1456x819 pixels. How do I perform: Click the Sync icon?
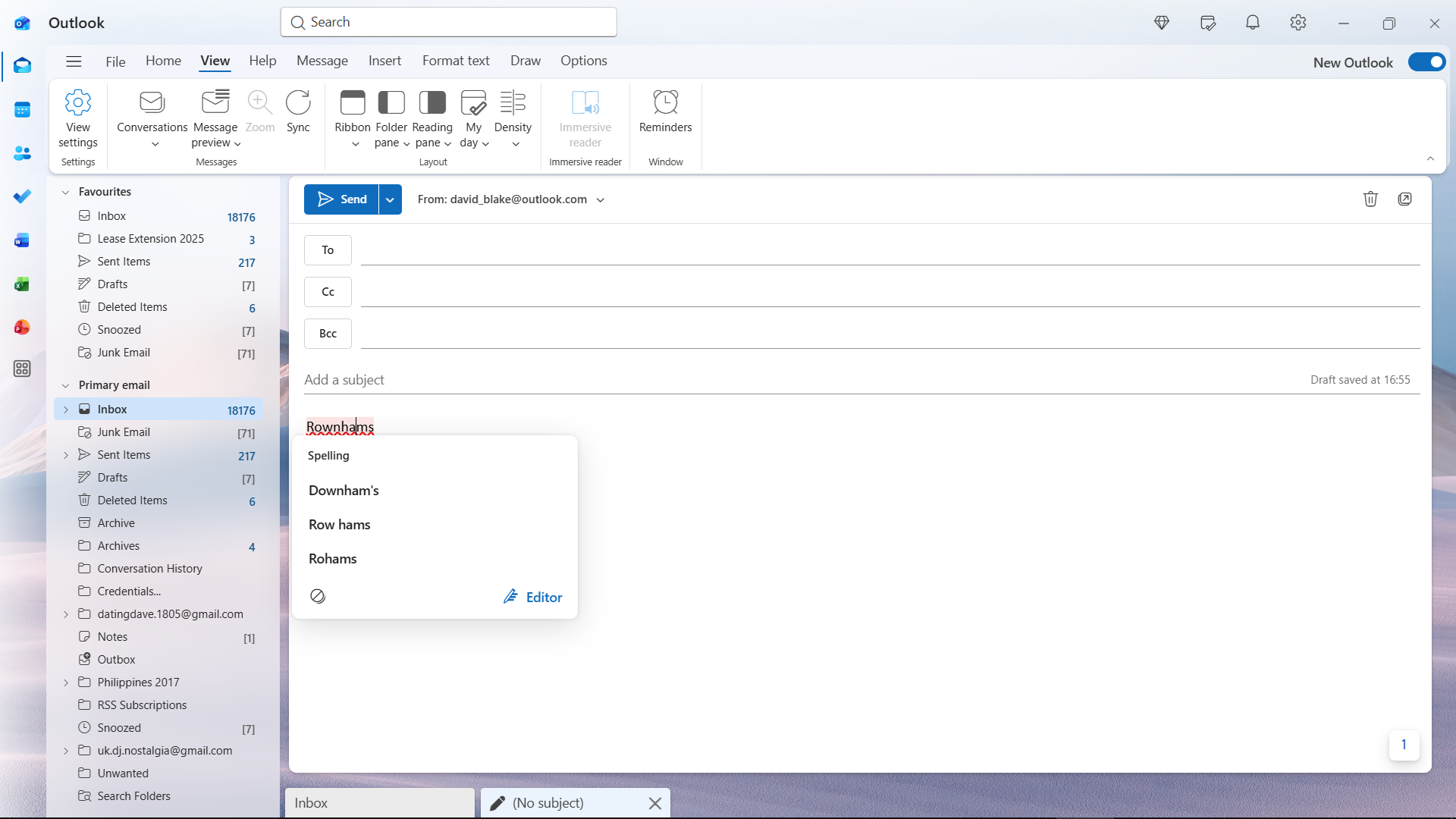tap(298, 102)
